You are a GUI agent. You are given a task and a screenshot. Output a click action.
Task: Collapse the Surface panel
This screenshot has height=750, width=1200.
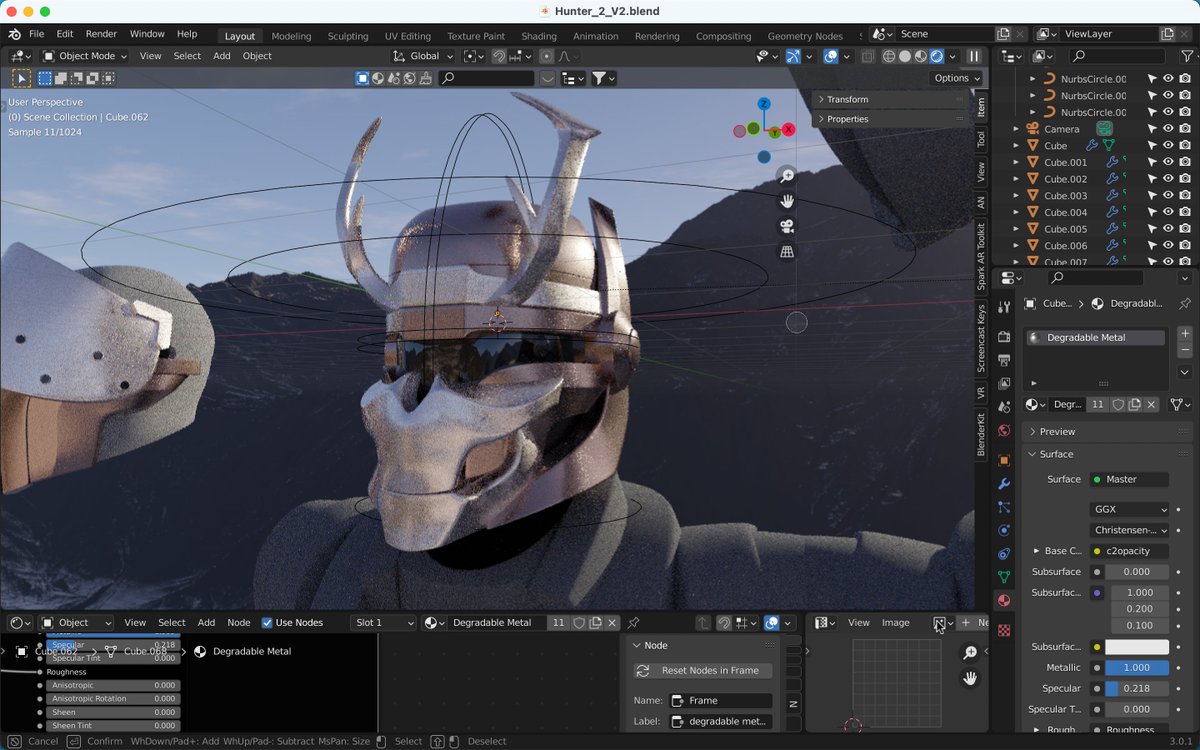1109,454
